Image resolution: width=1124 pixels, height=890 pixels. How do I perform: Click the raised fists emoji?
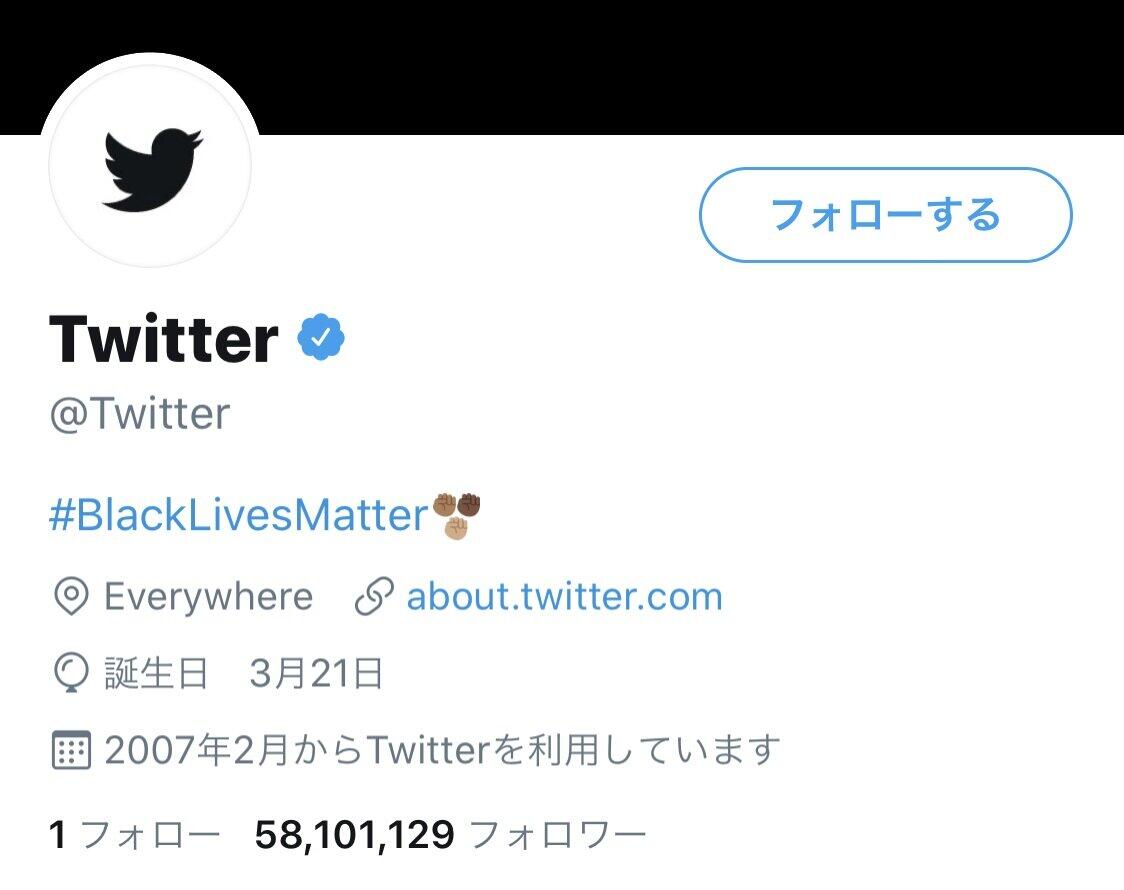click(457, 515)
